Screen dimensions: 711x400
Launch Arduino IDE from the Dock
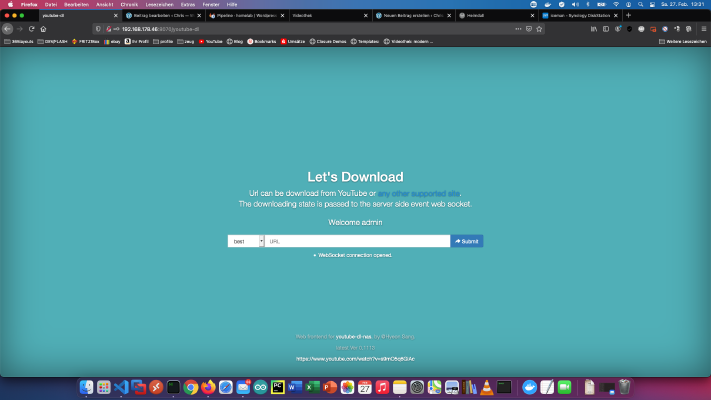260,387
